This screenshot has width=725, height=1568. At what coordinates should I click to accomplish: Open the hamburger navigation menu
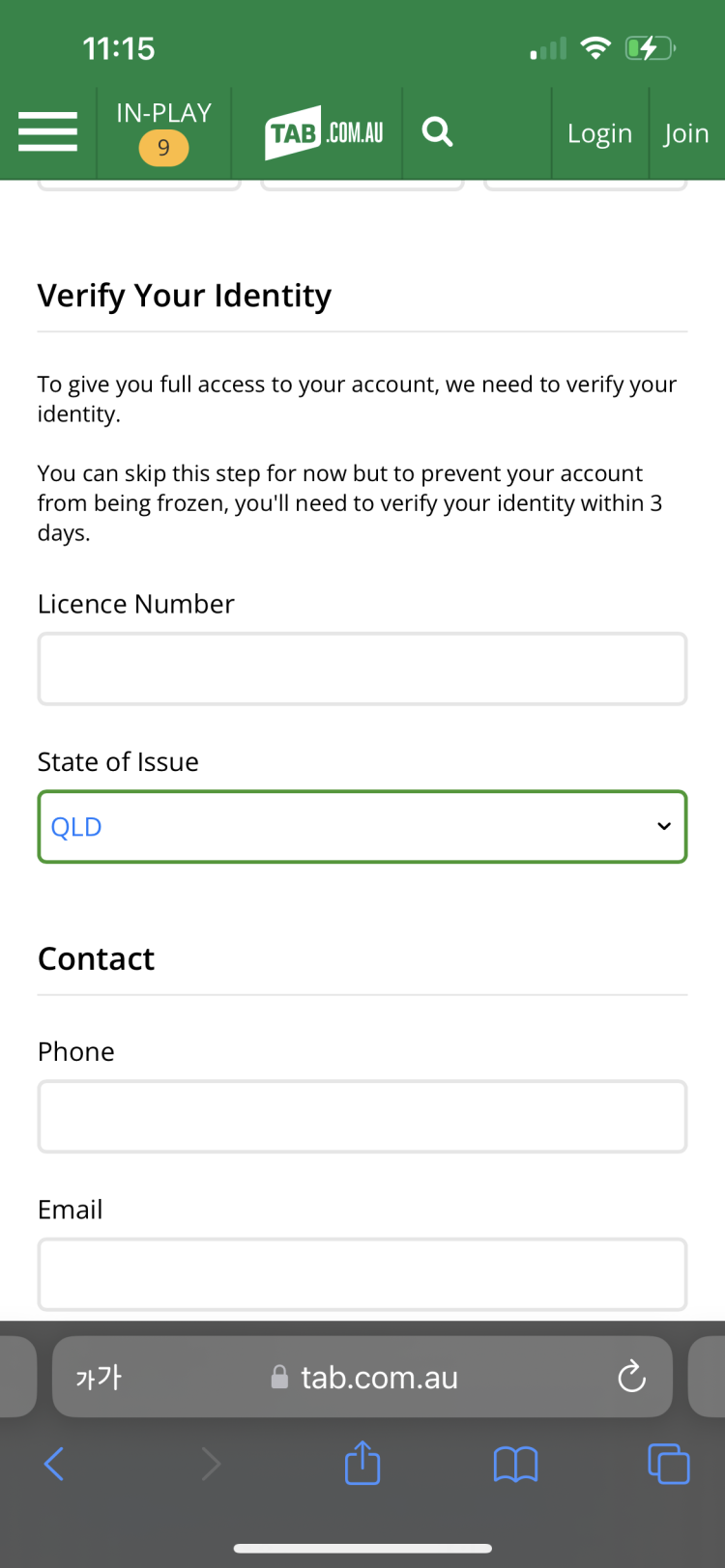click(x=47, y=131)
